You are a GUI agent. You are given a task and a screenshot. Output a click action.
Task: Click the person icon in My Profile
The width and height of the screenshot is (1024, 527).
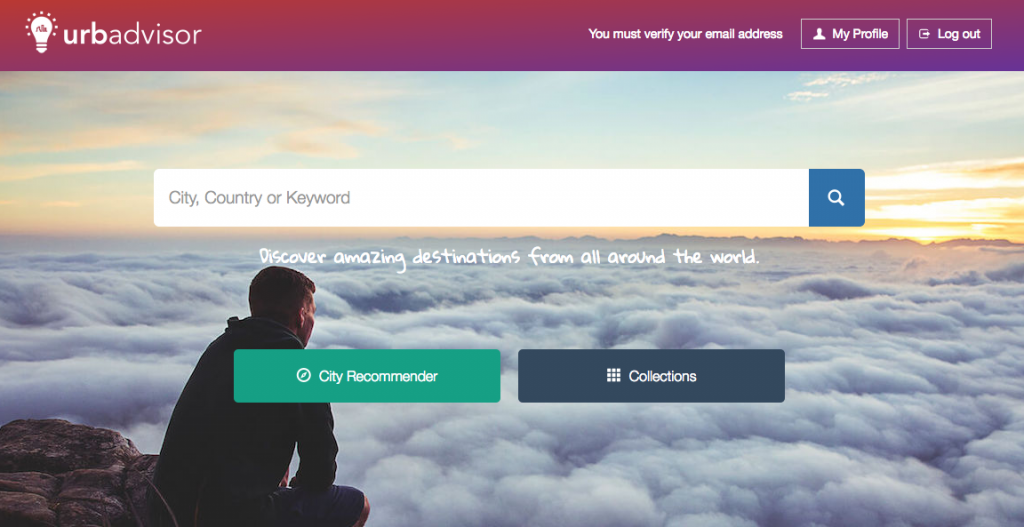[x=819, y=34]
